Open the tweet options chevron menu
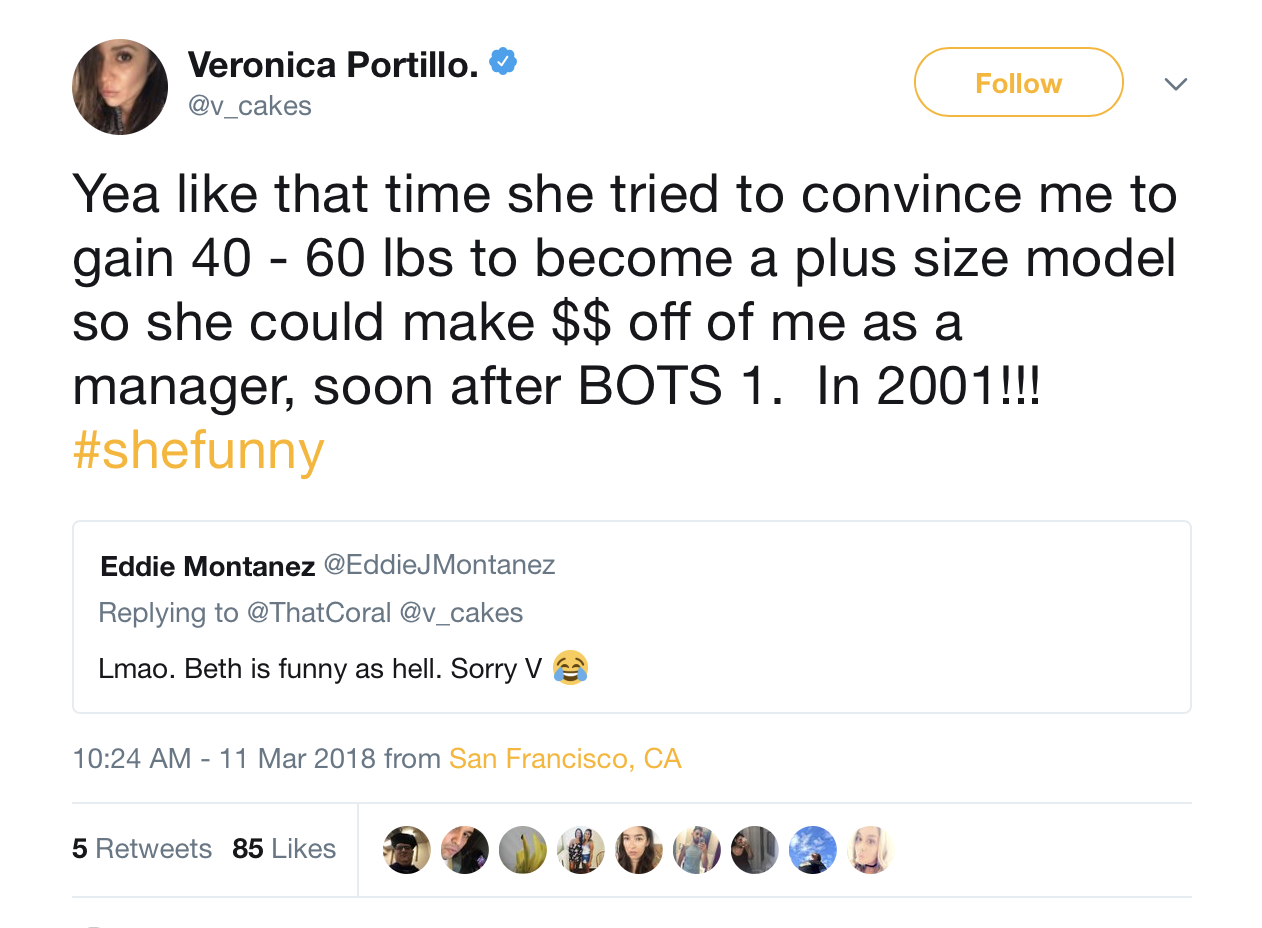Image resolution: width=1262 pixels, height=928 pixels. coord(1176,84)
